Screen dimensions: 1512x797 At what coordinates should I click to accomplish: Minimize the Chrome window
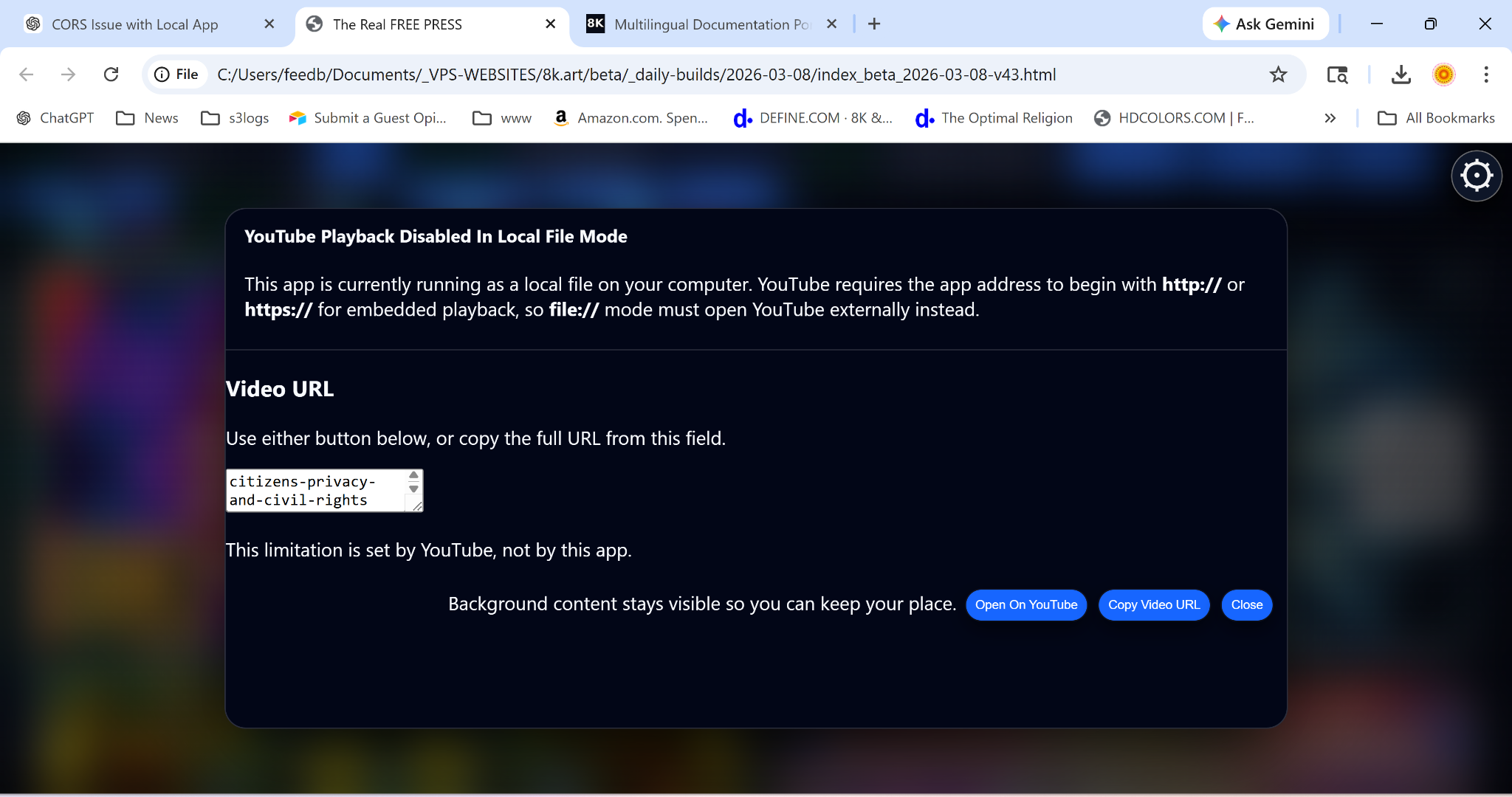(1377, 24)
